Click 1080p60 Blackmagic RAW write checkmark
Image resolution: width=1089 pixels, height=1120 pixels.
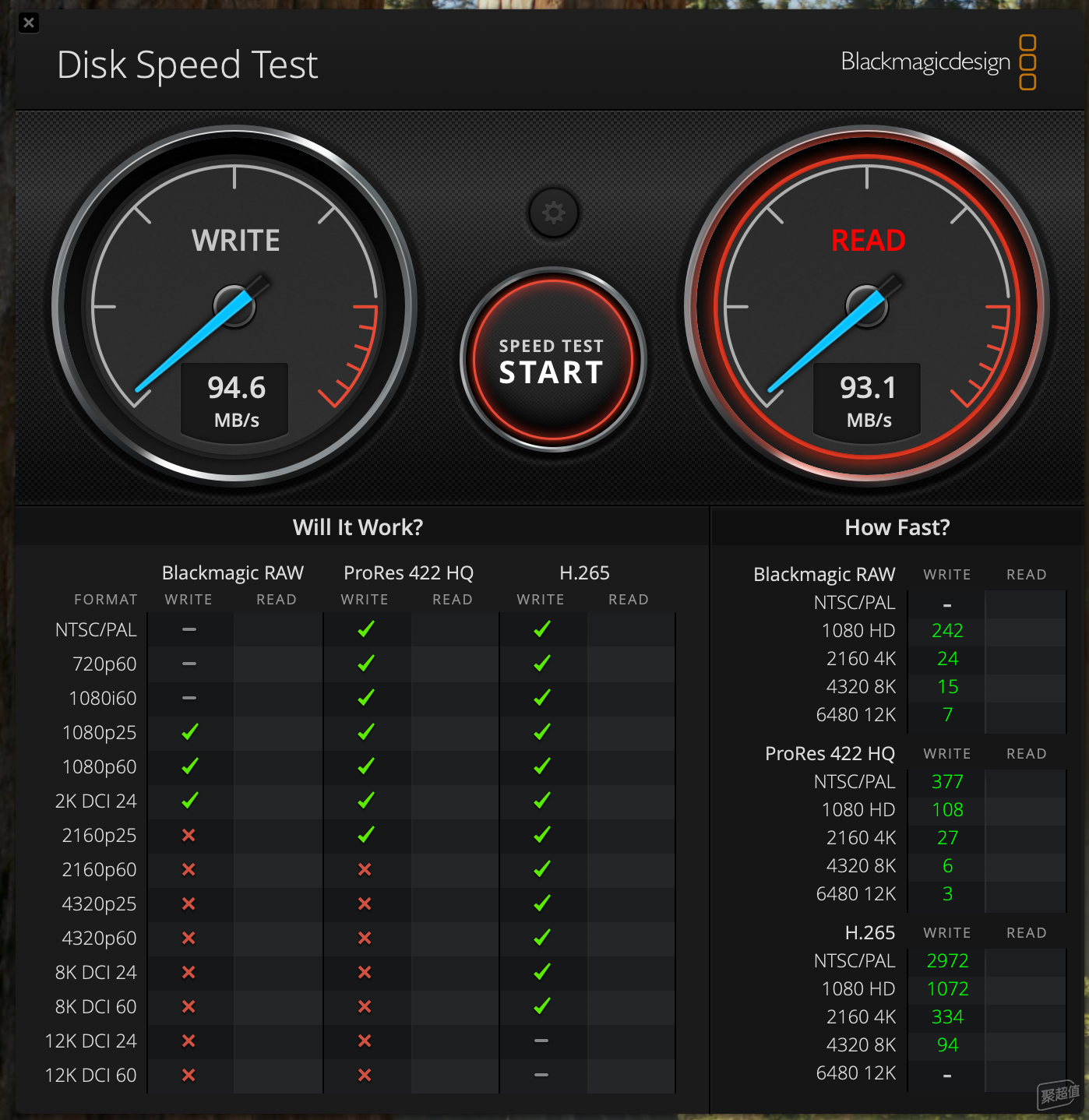click(189, 766)
